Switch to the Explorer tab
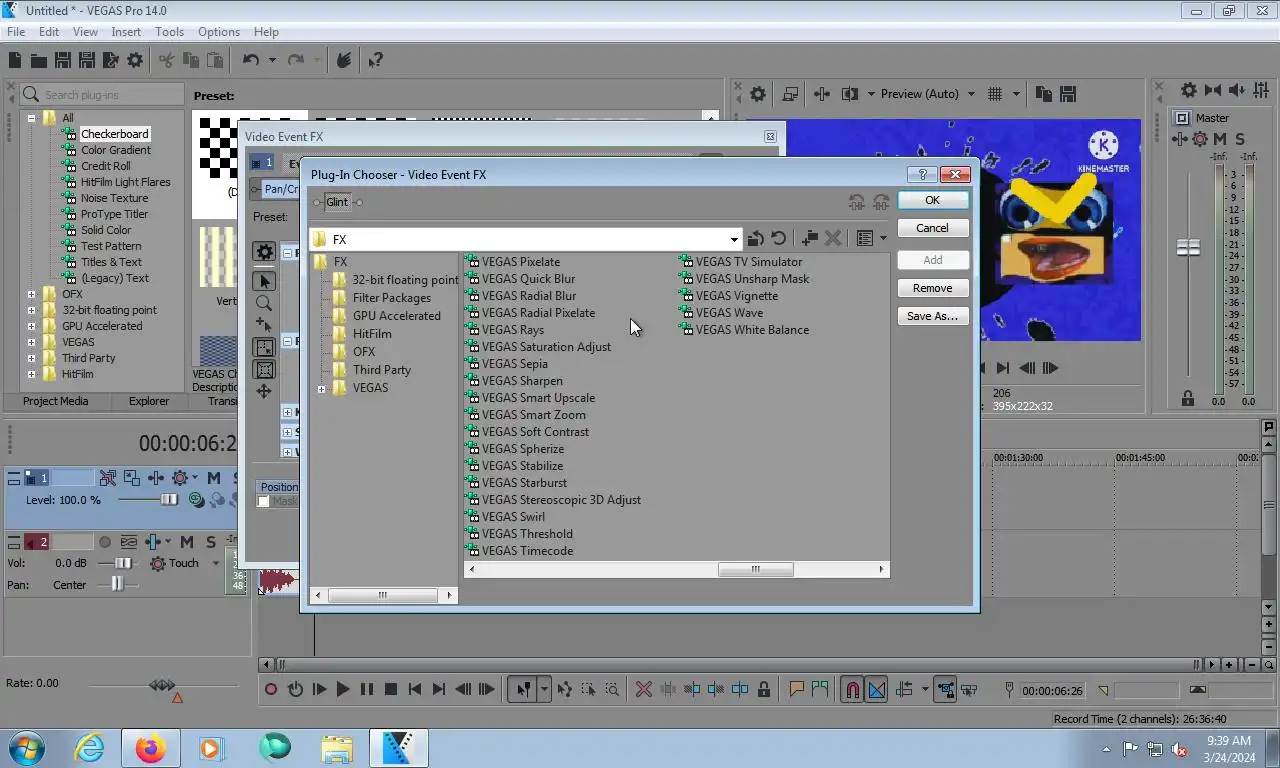The image size is (1280, 768). [x=149, y=401]
